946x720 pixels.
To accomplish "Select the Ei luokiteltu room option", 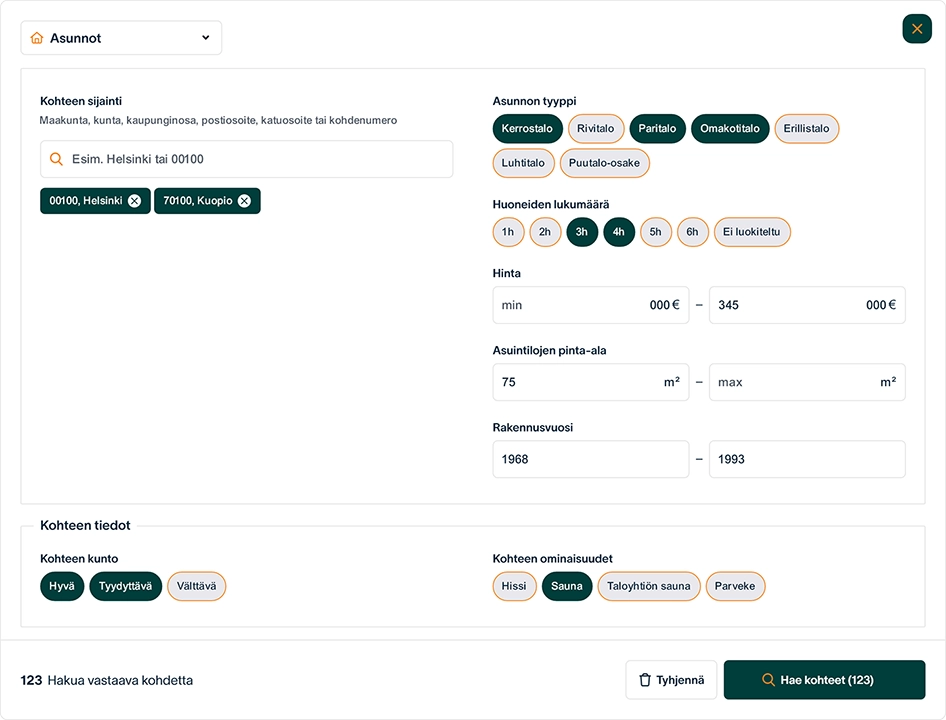I will click(x=752, y=232).
